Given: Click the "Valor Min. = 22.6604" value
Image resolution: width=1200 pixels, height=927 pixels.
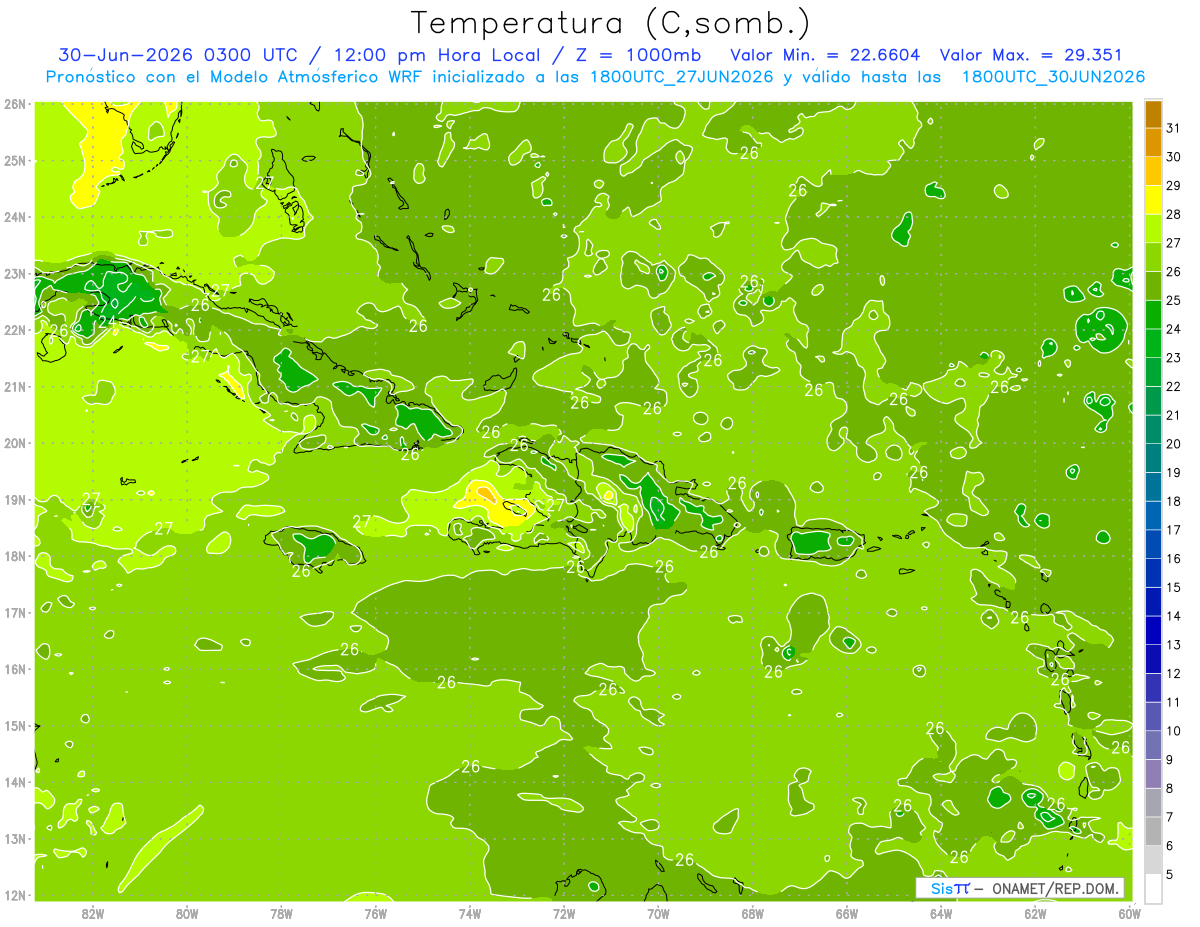Looking at the screenshot, I should pos(825,55).
